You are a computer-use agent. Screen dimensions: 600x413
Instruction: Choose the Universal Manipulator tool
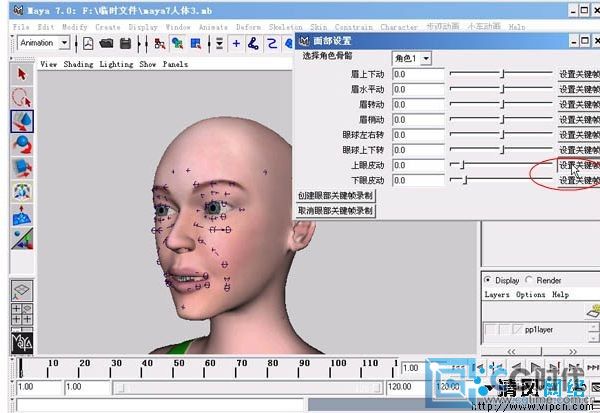(22, 191)
